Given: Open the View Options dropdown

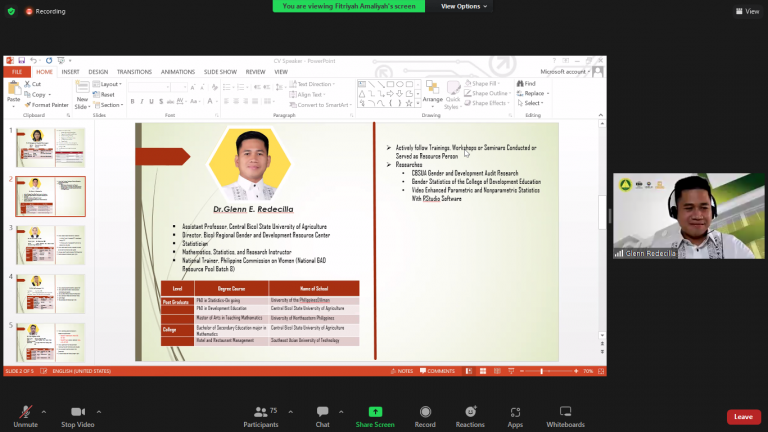Looking at the screenshot, I should tap(464, 6).
